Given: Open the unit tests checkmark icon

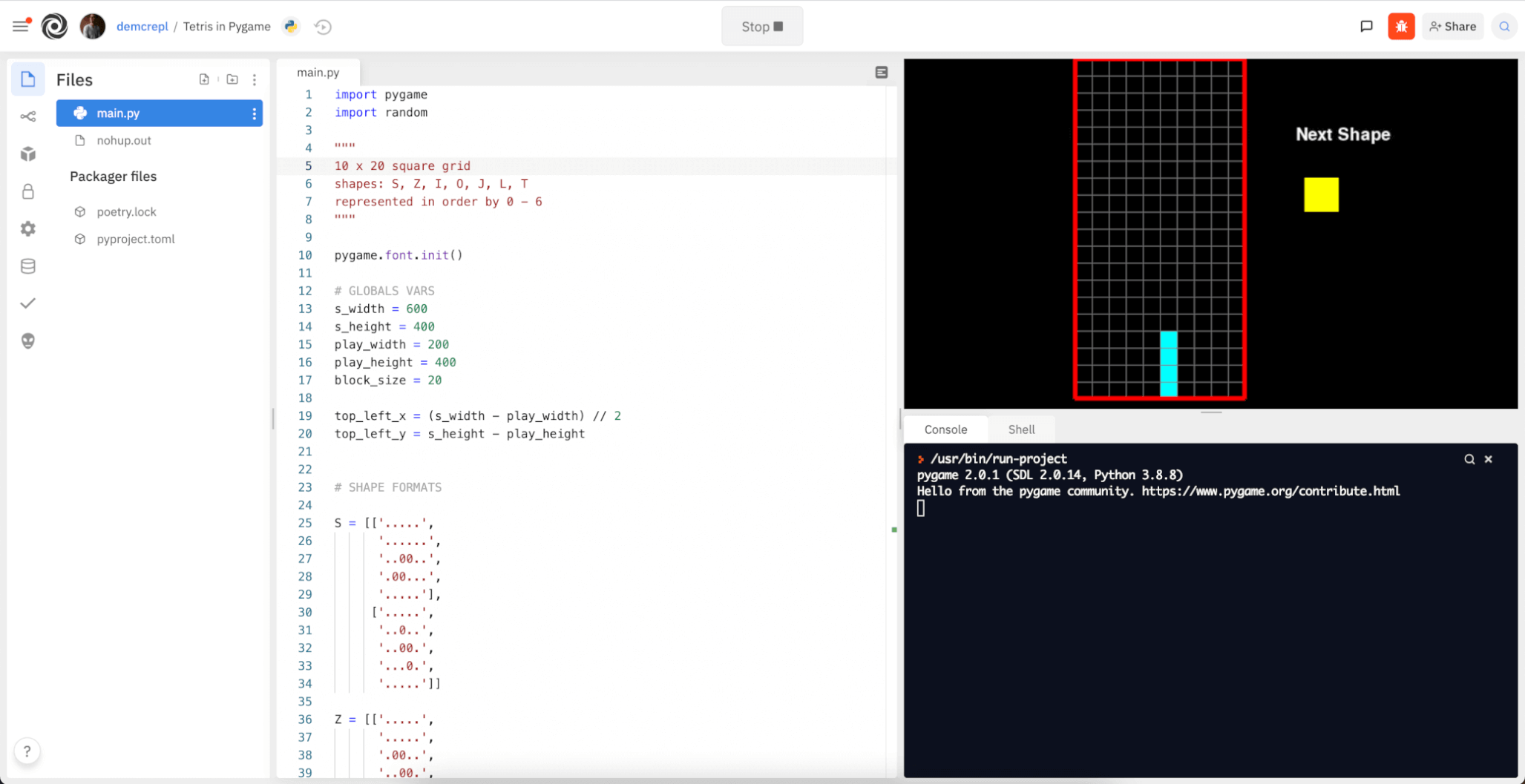Looking at the screenshot, I should click(x=28, y=303).
